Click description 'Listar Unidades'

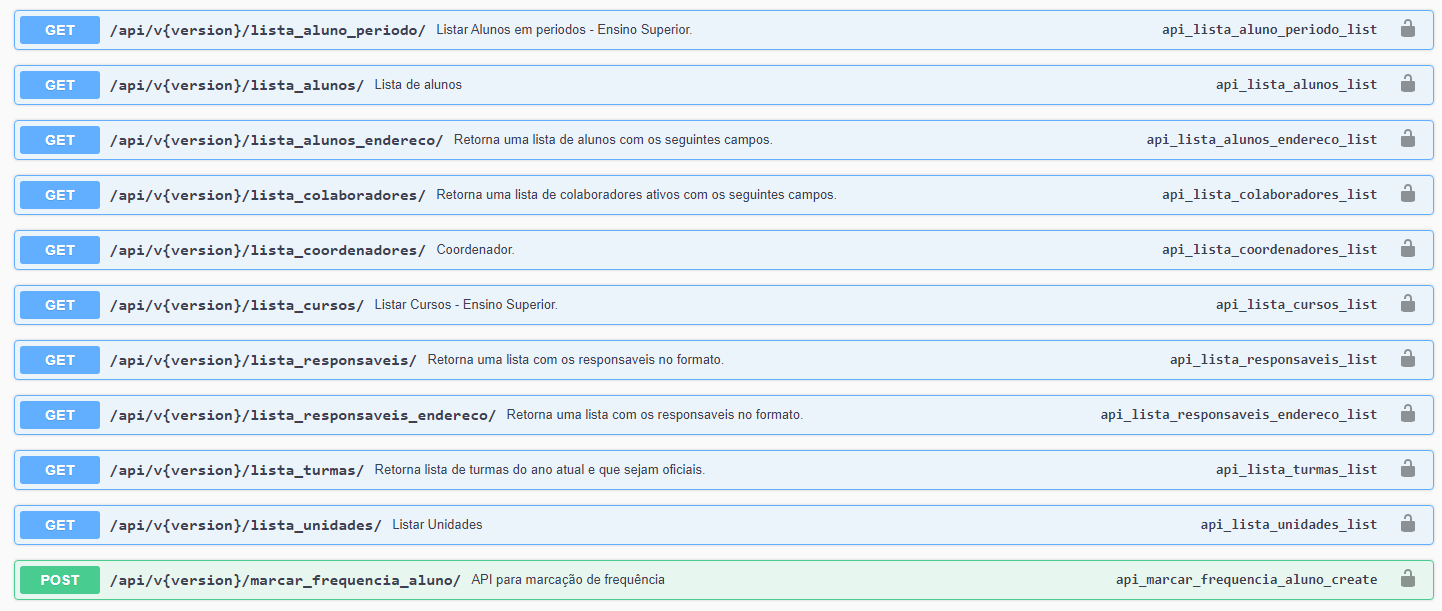click(x=437, y=525)
